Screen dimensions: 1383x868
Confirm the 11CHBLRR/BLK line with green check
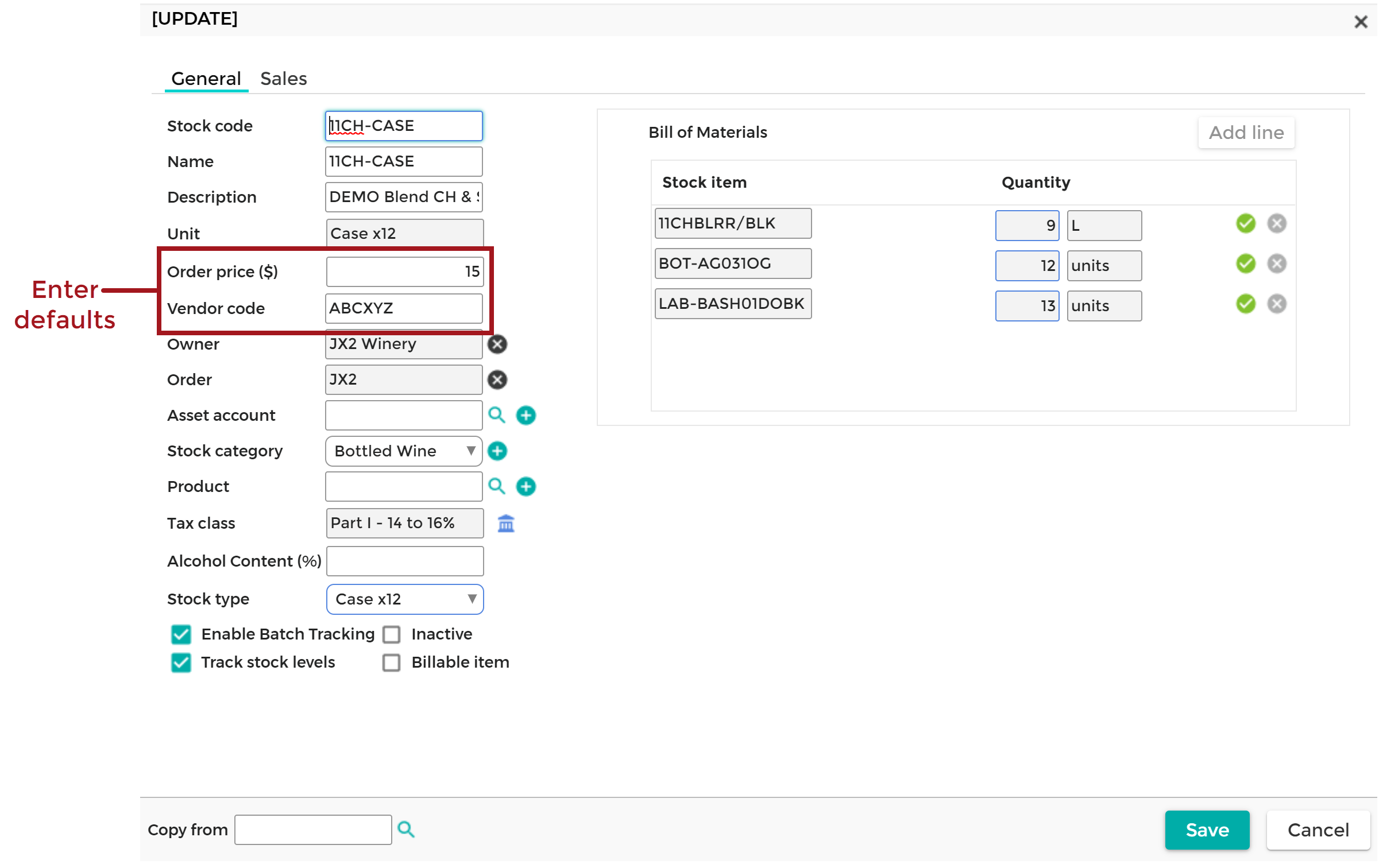coord(1245,223)
